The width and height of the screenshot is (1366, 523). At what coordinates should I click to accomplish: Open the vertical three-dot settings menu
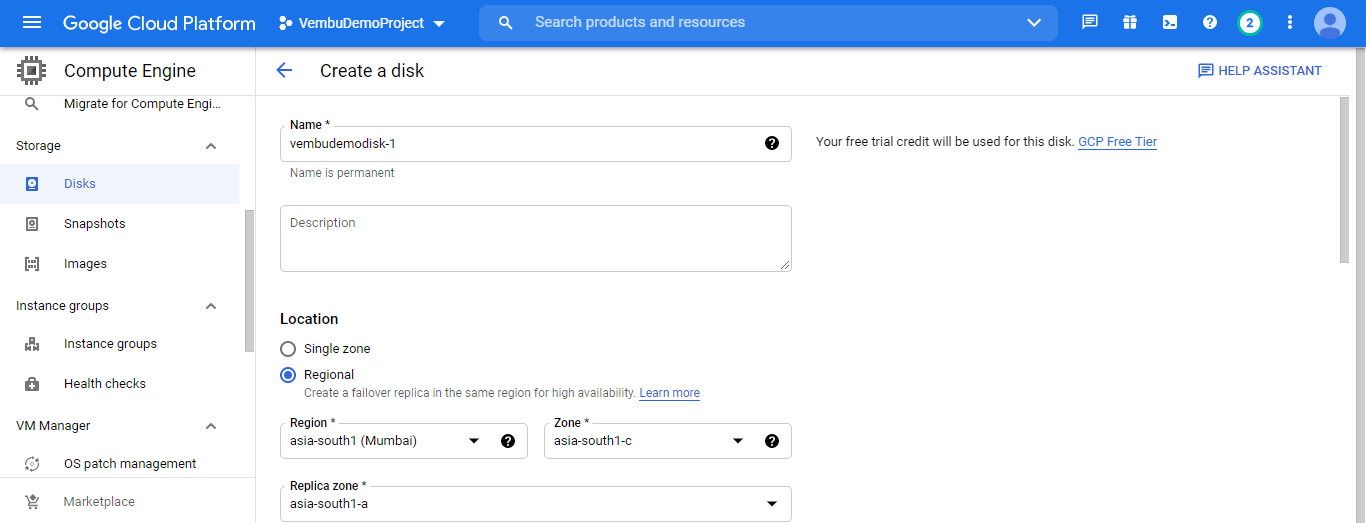click(x=1290, y=22)
